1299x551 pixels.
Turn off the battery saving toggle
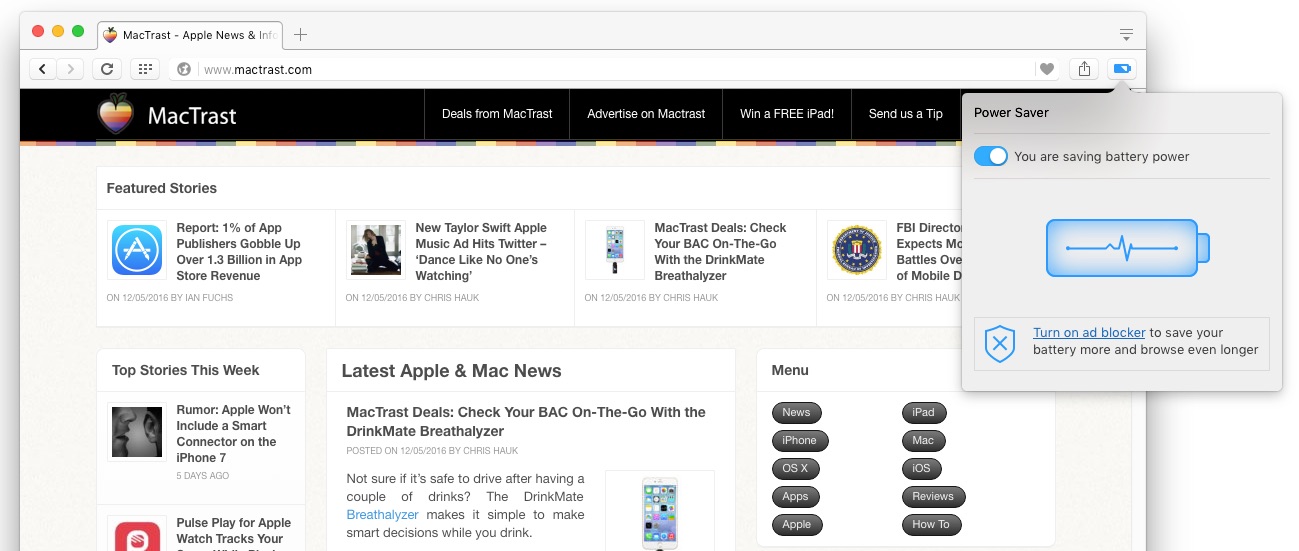990,157
